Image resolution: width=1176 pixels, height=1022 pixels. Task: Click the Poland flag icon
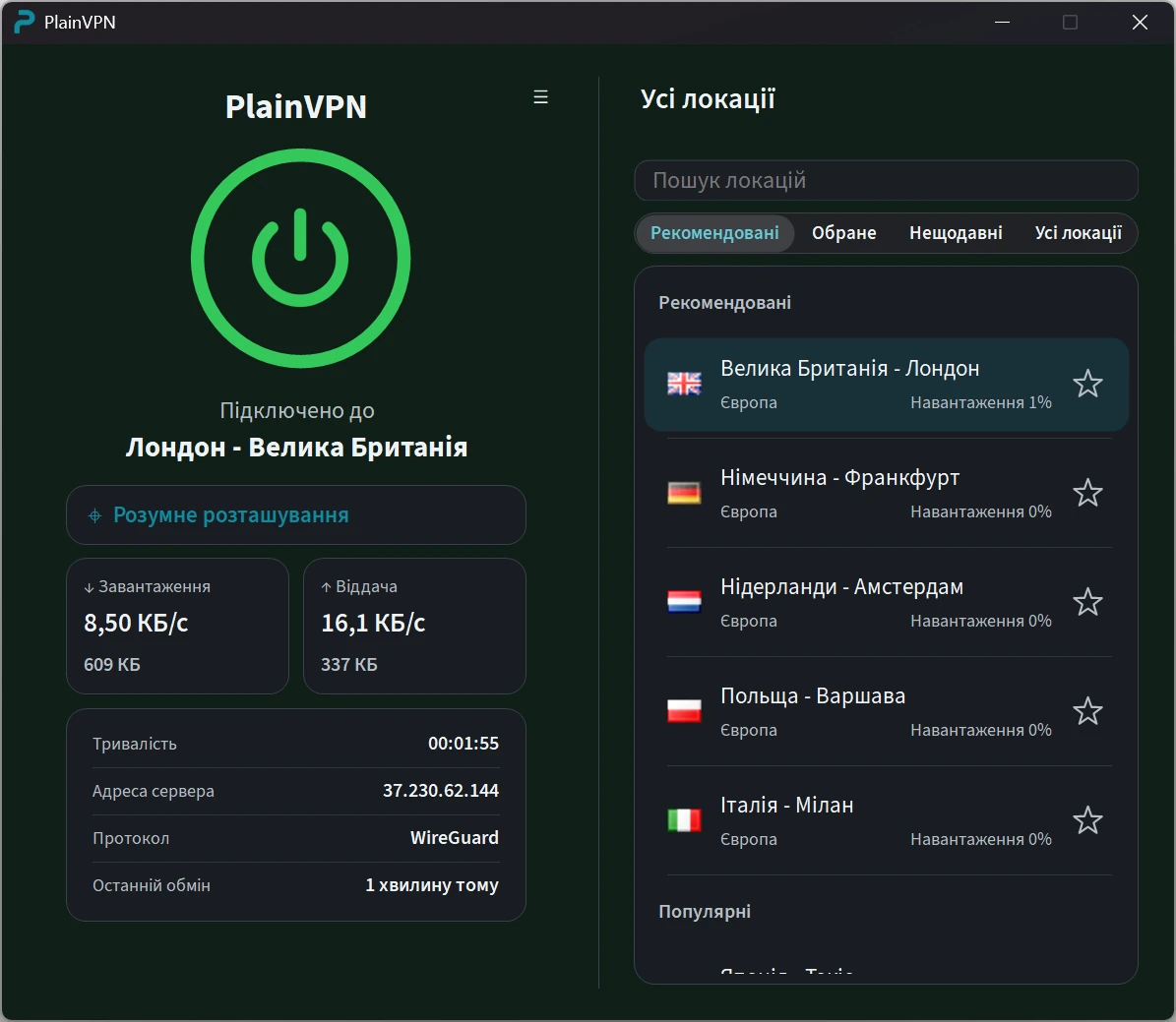[x=684, y=711]
